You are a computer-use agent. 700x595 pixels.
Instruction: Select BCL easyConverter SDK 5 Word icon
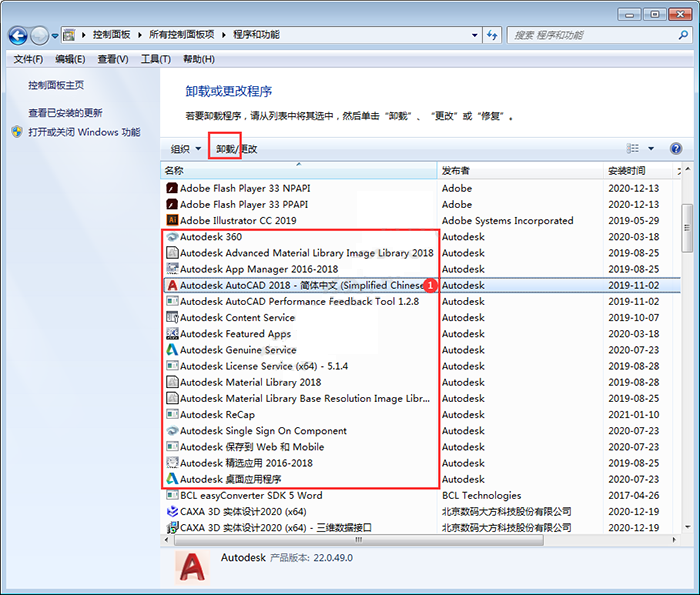[x=172, y=495]
